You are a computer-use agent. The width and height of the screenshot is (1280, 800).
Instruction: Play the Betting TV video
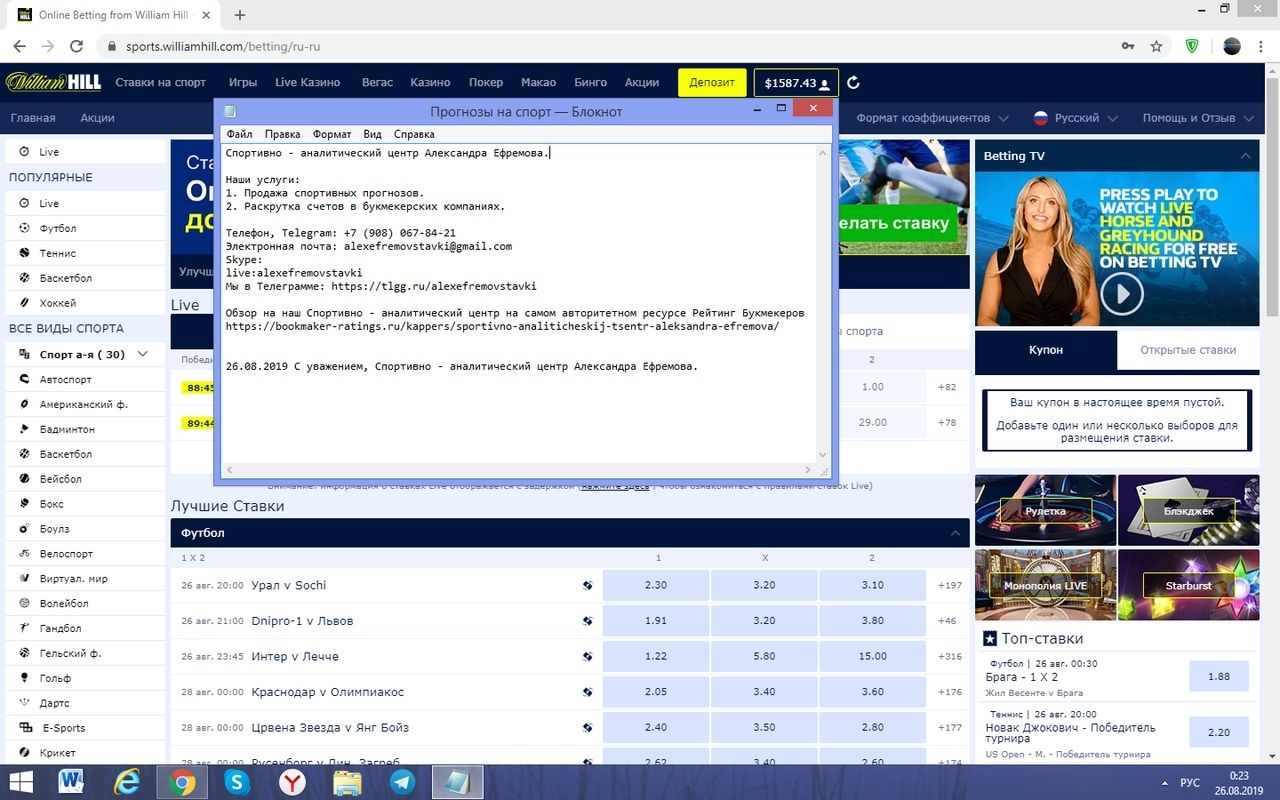[1121, 294]
